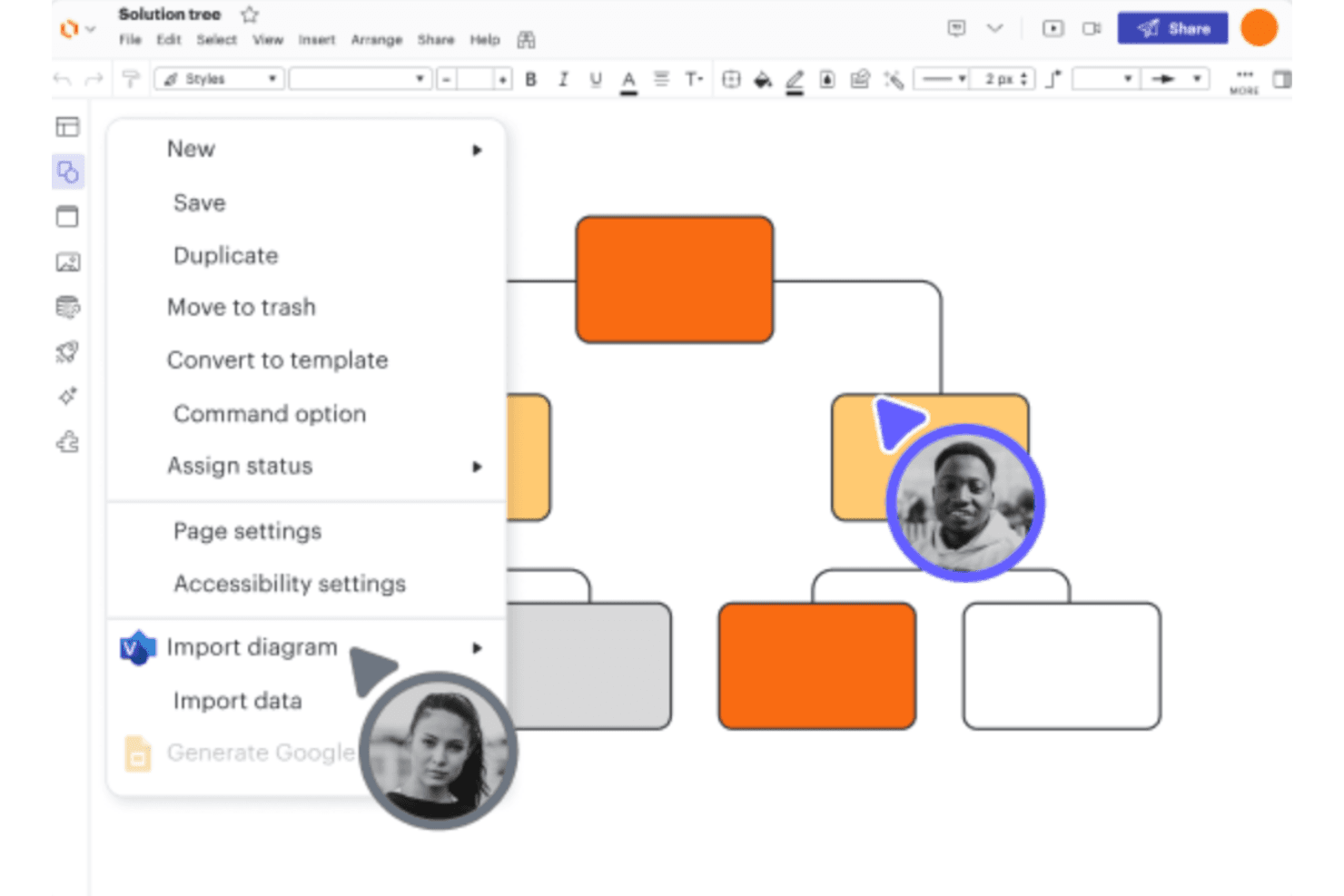
Task: Open the line style dropdown
Action: (x=942, y=79)
